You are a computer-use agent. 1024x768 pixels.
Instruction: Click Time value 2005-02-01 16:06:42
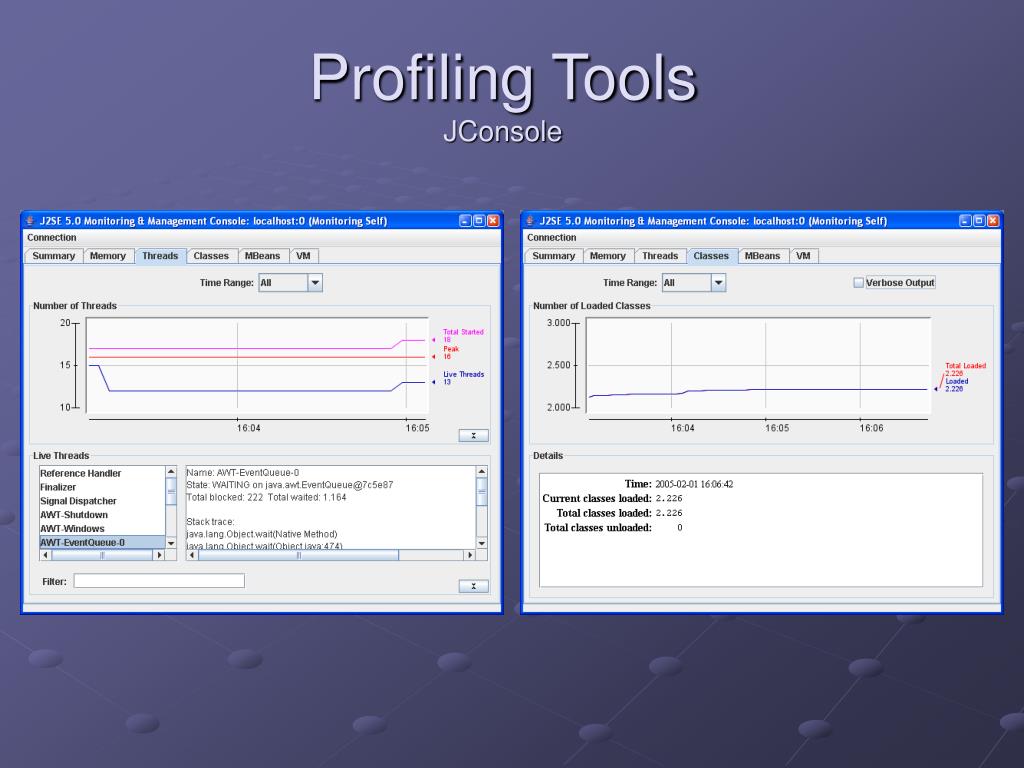click(x=694, y=484)
